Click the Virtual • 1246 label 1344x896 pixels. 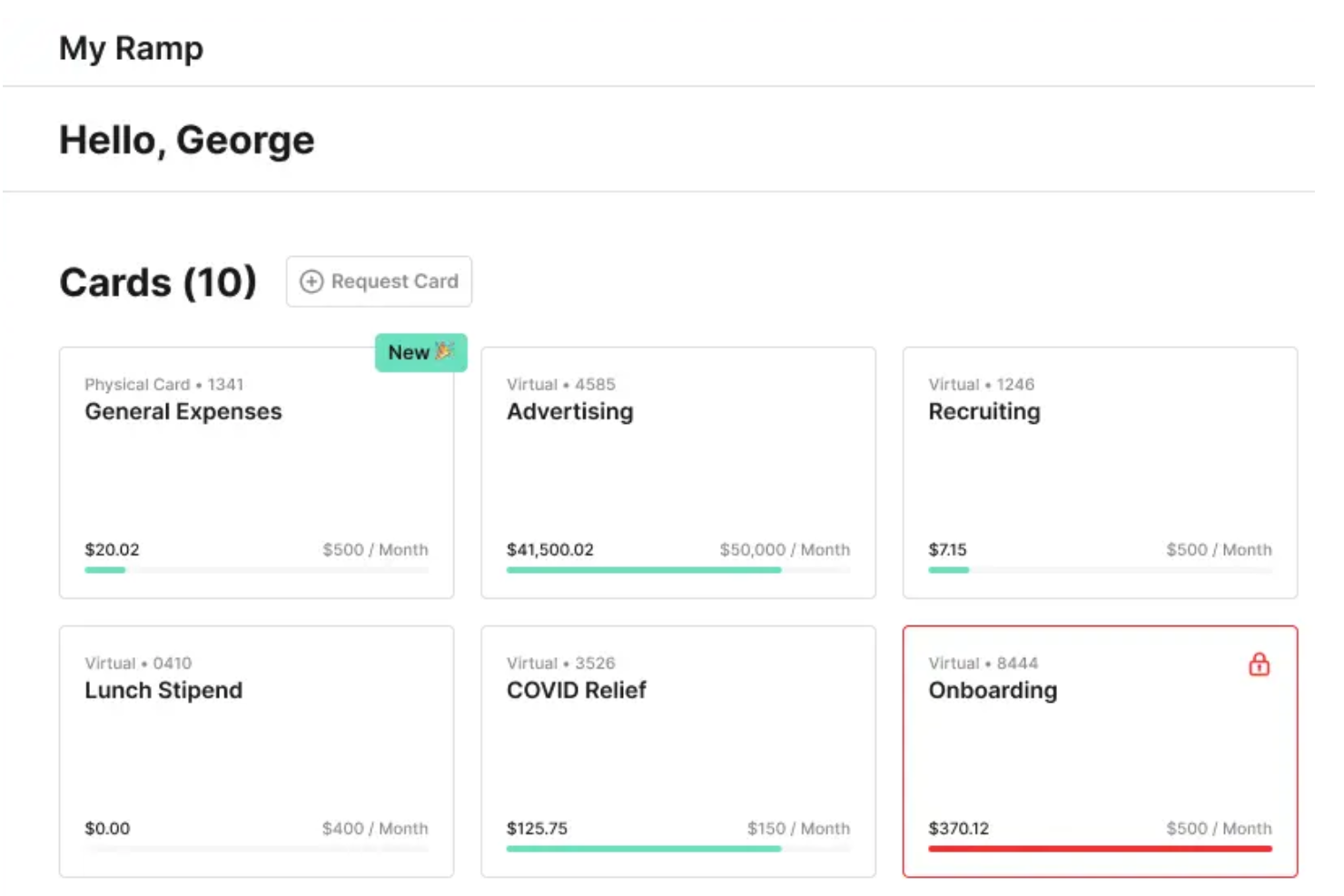(982, 384)
